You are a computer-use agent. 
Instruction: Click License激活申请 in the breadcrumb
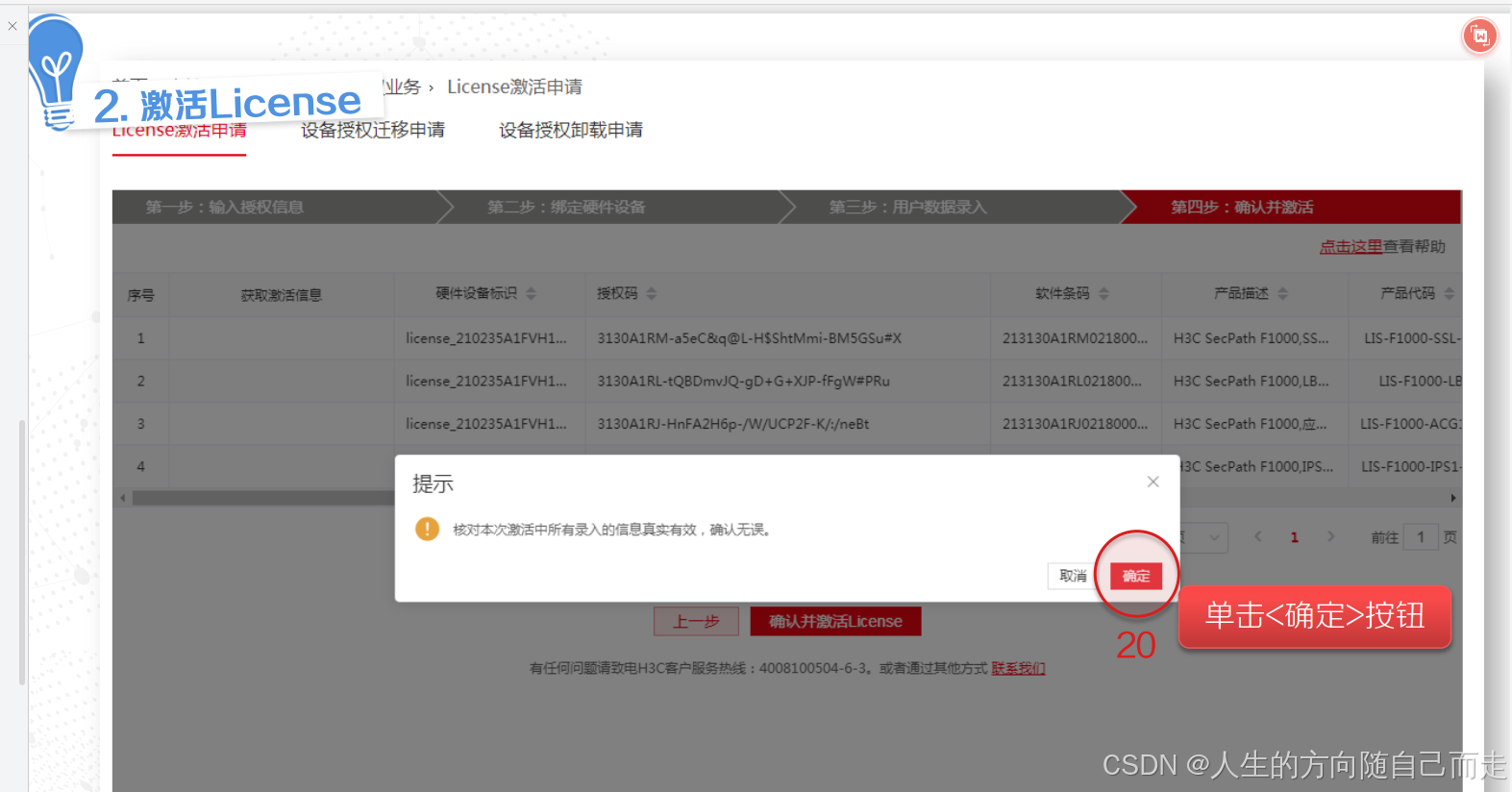[x=514, y=87]
